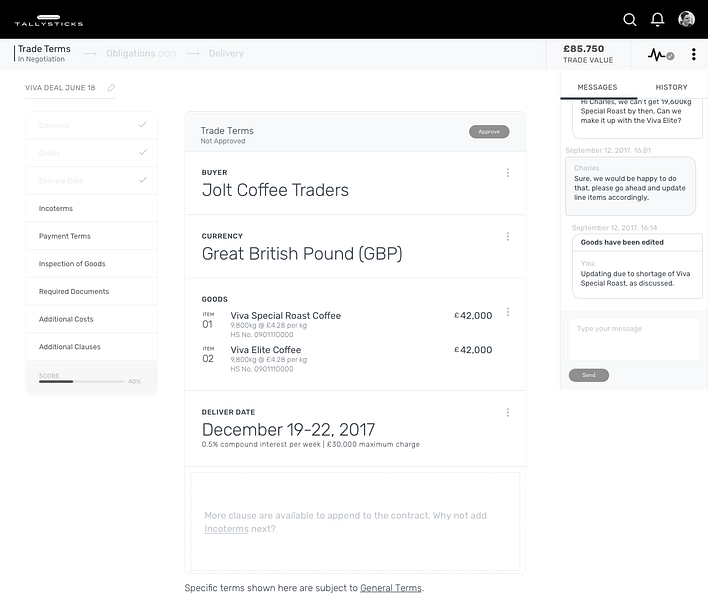Select Viva Elite Coffee item
This screenshot has height=600, width=708.
pos(347,358)
